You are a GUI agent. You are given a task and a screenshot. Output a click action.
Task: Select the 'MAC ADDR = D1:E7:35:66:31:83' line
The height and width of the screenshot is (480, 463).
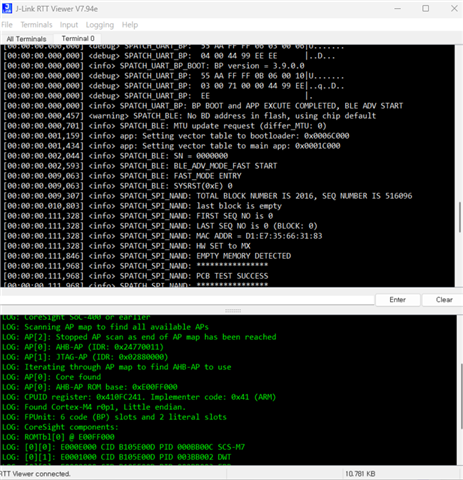(163, 236)
